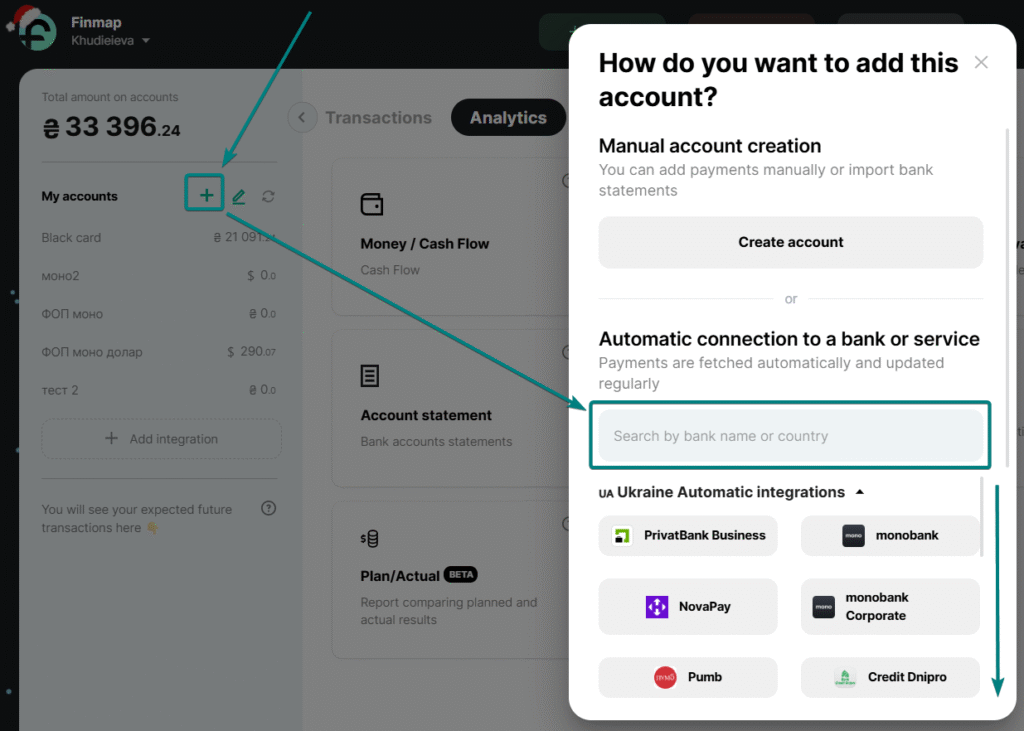Click the refresh accounts icon
1024x731 pixels.
coord(268,197)
